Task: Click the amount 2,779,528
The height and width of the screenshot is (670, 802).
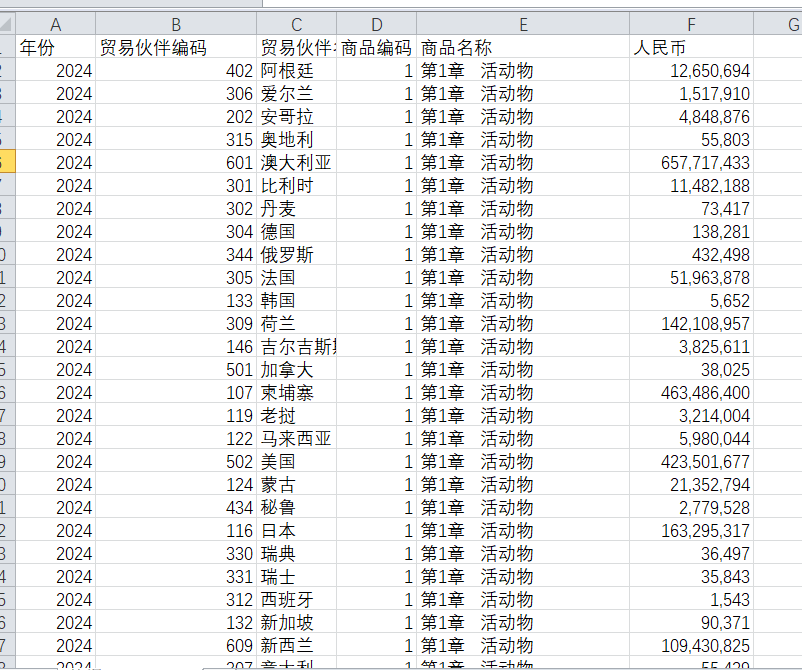Action: [x=691, y=507]
